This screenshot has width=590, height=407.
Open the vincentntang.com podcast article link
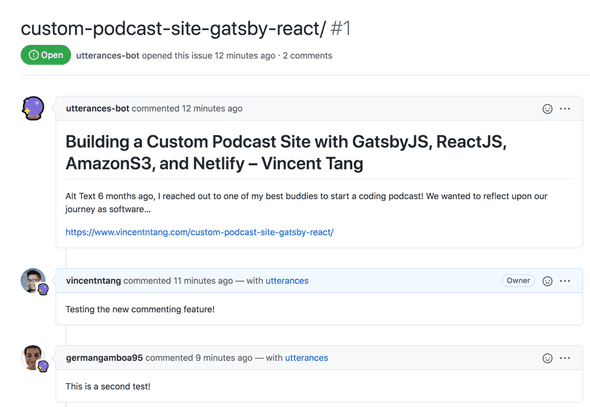[199, 232]
